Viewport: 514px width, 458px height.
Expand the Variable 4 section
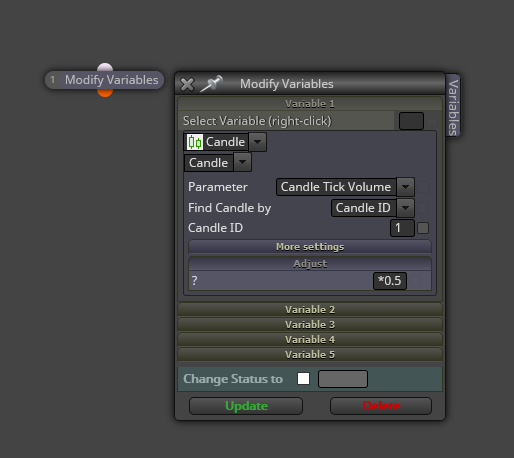pos(310,339)
